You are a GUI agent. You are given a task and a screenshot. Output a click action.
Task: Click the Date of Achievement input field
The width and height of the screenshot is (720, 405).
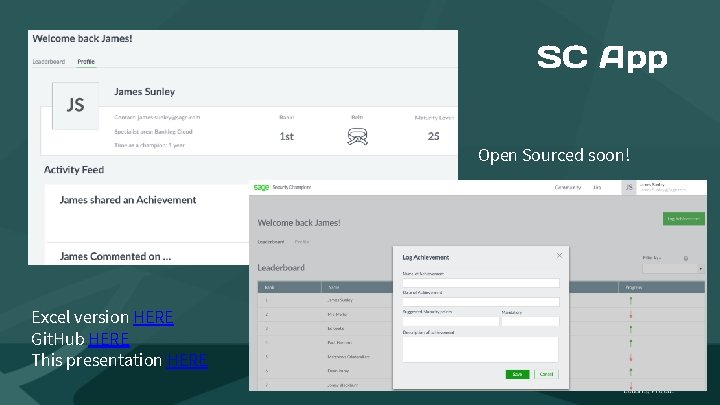pos(481,302)
